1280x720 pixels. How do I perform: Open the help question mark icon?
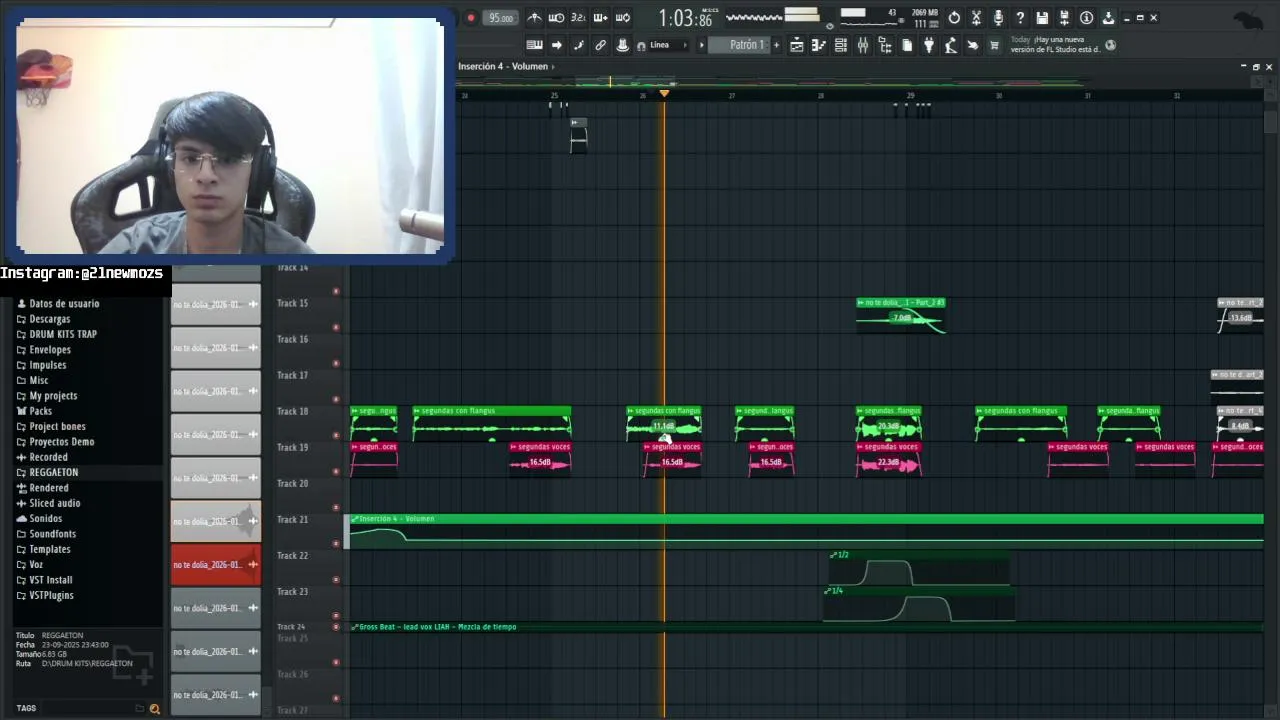point(1020,18)
